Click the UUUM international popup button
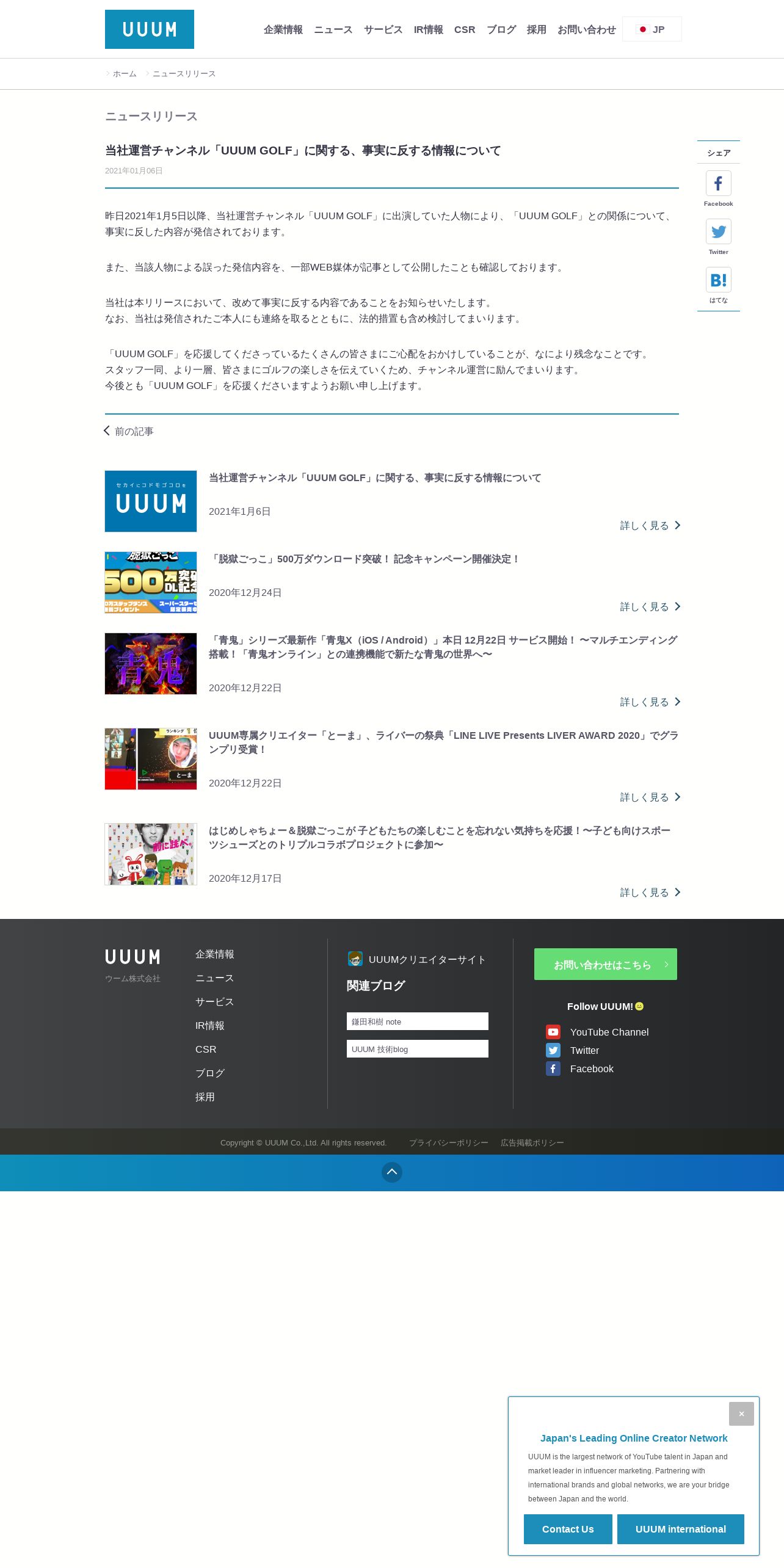 [681, 1529]
